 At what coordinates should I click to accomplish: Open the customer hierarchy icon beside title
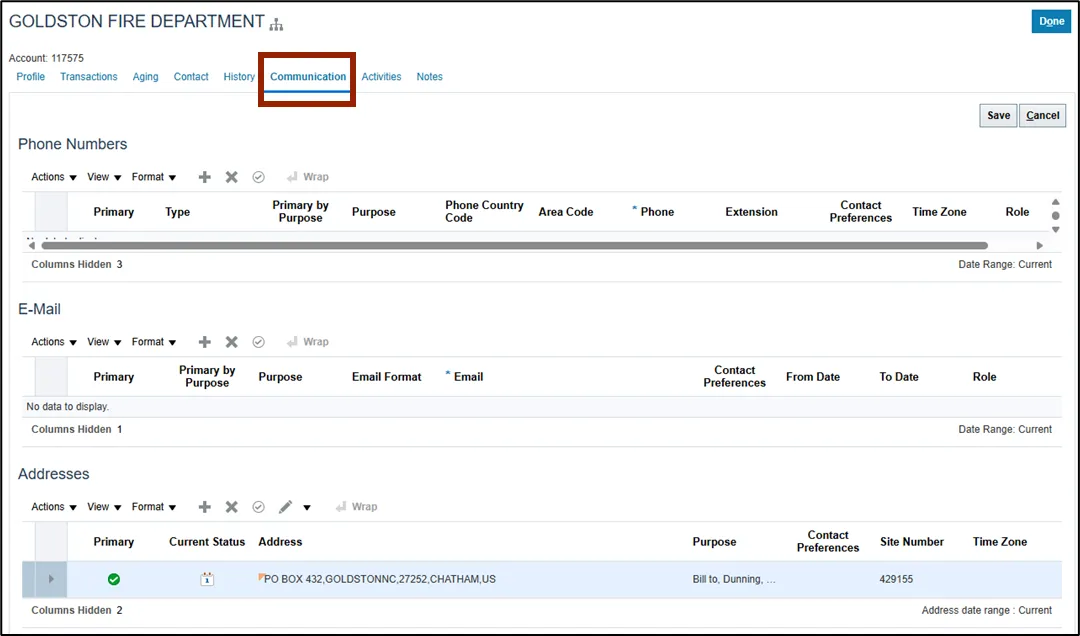[x=276, y=25]
